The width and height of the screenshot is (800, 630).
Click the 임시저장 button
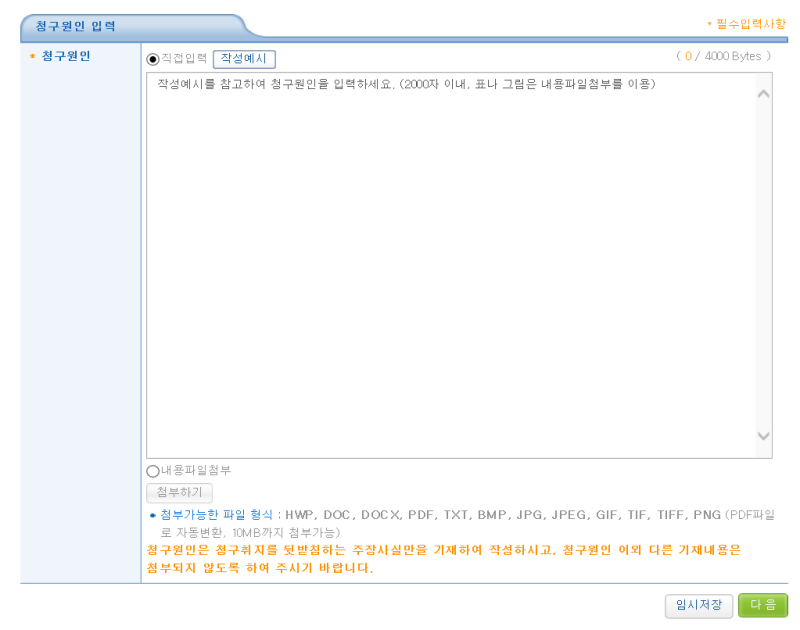point(698,606)
